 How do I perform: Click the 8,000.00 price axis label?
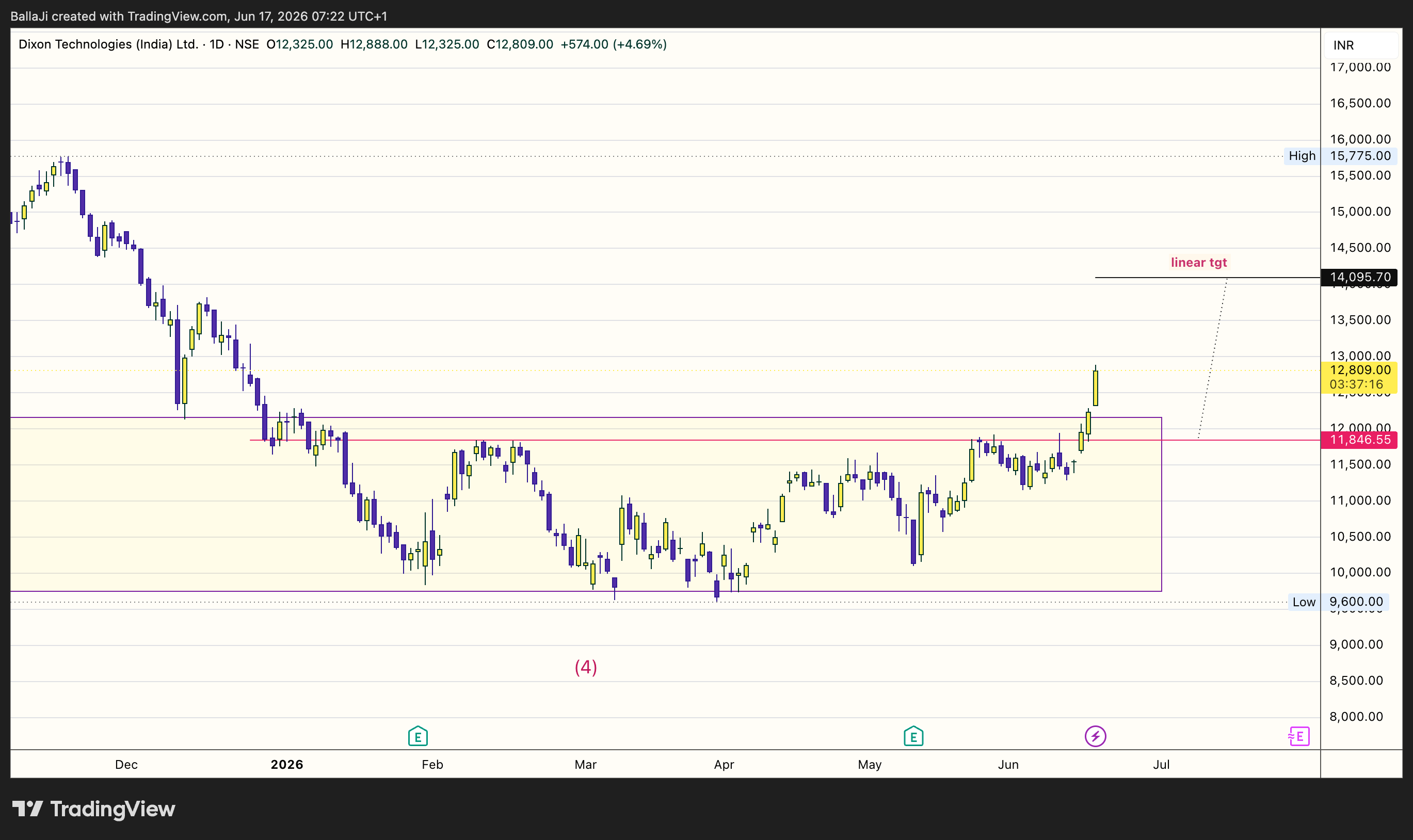click(x=1356, y=717)
